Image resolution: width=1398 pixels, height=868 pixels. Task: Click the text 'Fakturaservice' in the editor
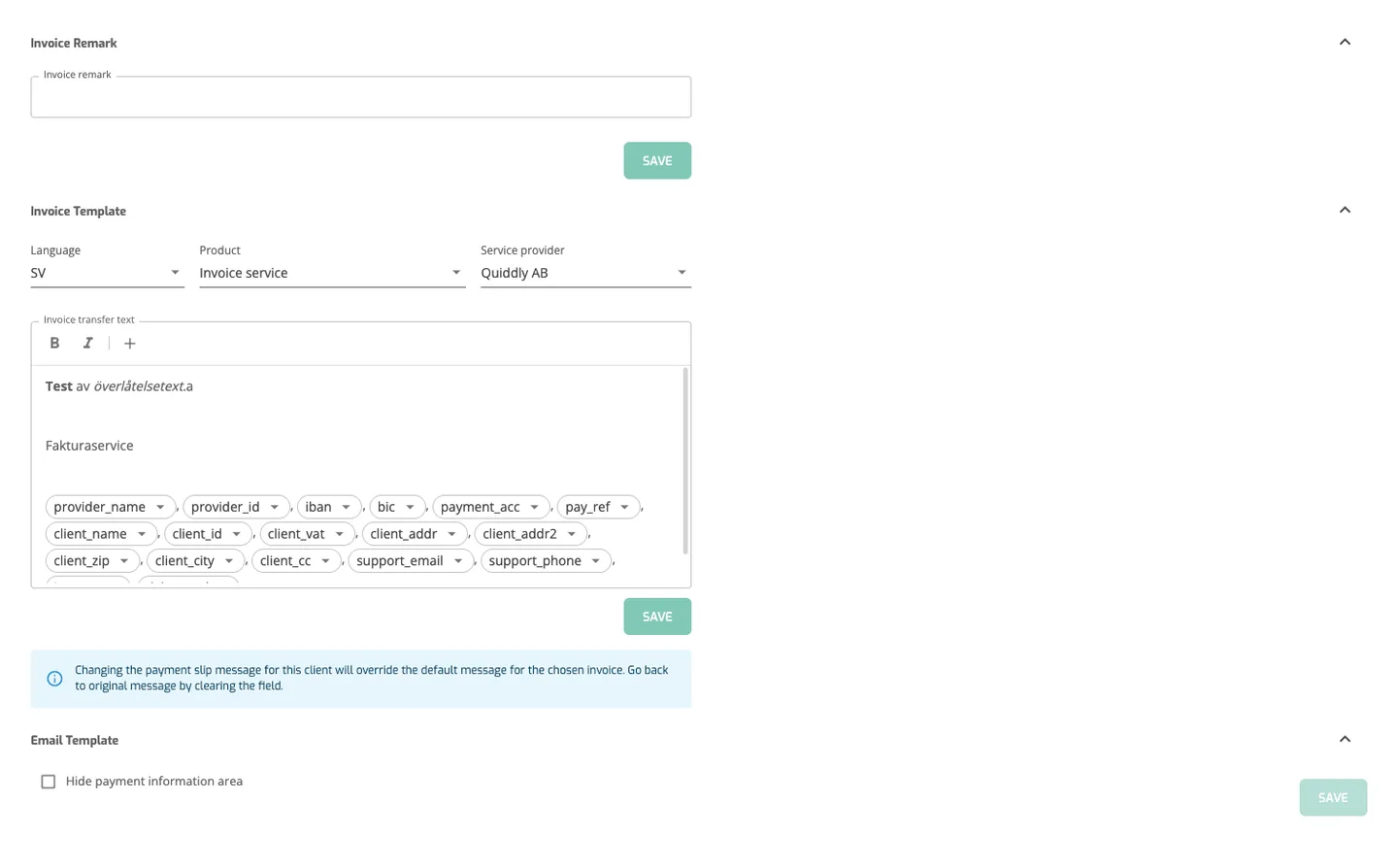89,446
